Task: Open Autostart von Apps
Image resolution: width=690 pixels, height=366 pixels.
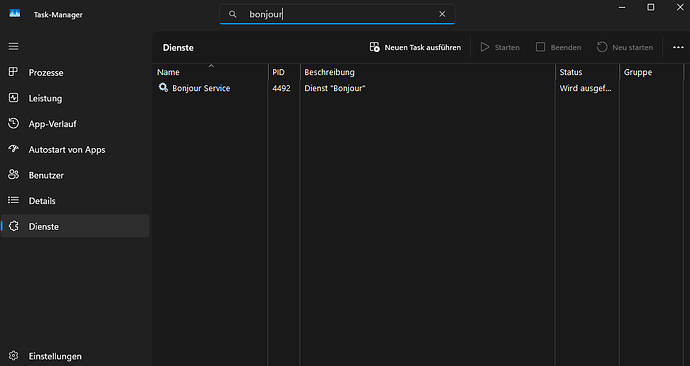Action: point(75,150)
